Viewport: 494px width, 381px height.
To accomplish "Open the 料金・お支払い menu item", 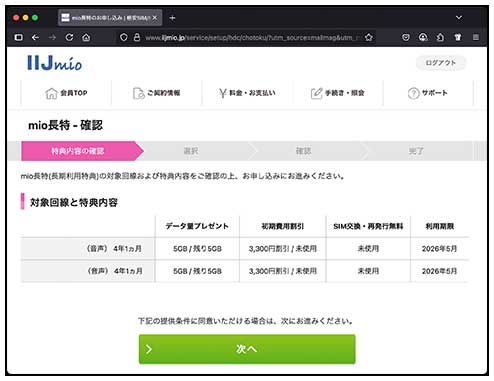I will [x=247, y=93].
